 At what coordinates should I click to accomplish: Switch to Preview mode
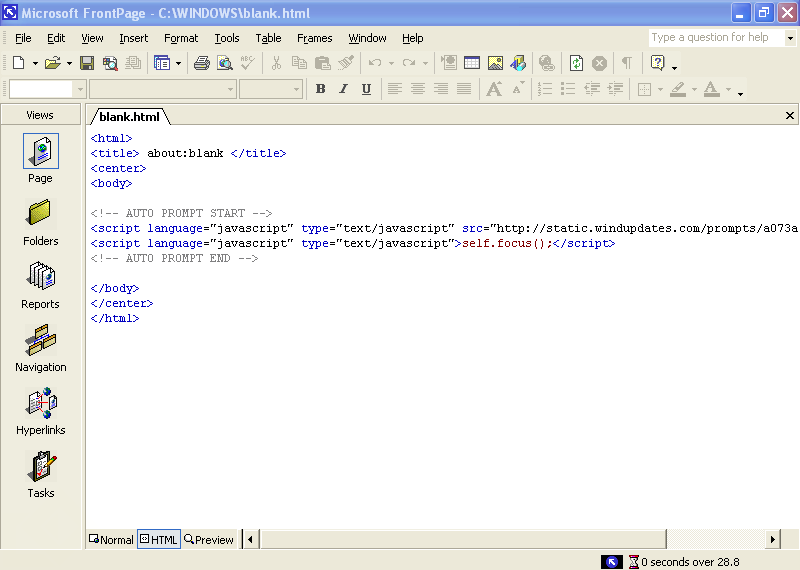click(209, 540)
